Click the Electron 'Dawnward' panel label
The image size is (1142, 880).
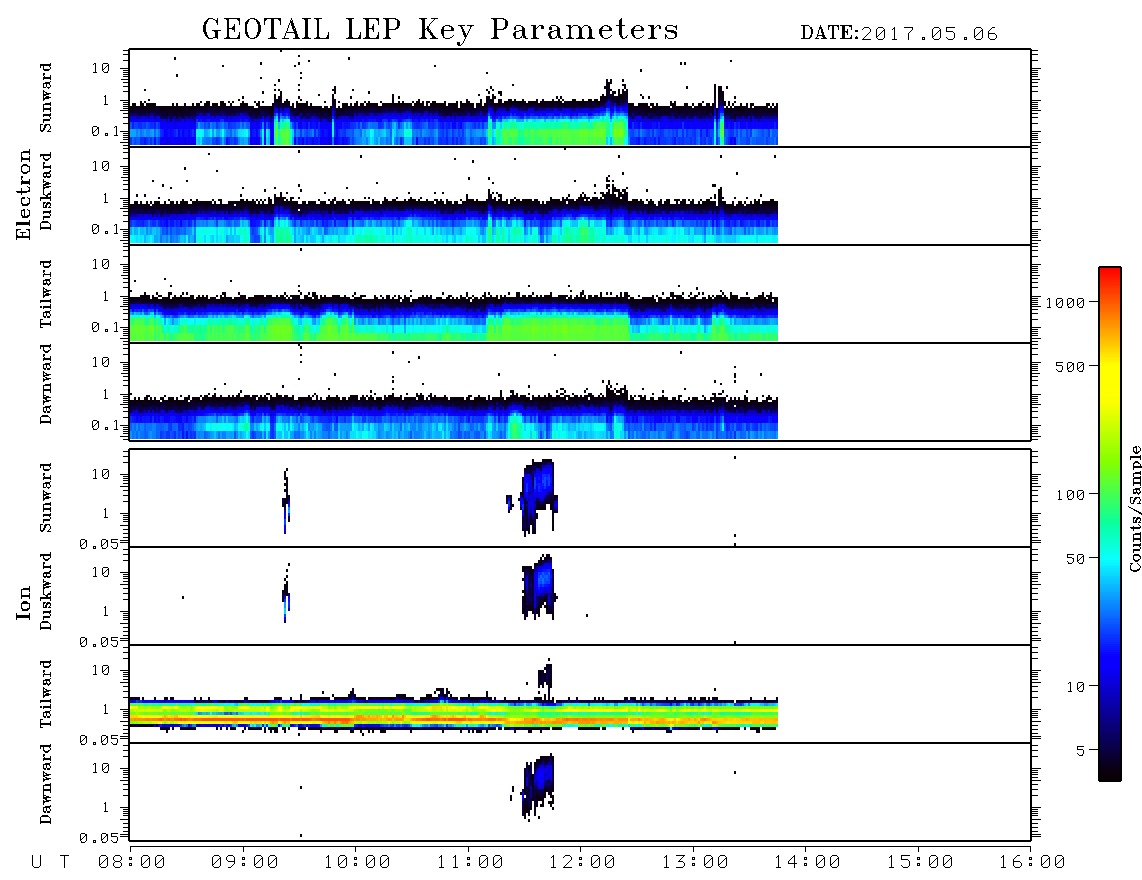tap(45, 384)
